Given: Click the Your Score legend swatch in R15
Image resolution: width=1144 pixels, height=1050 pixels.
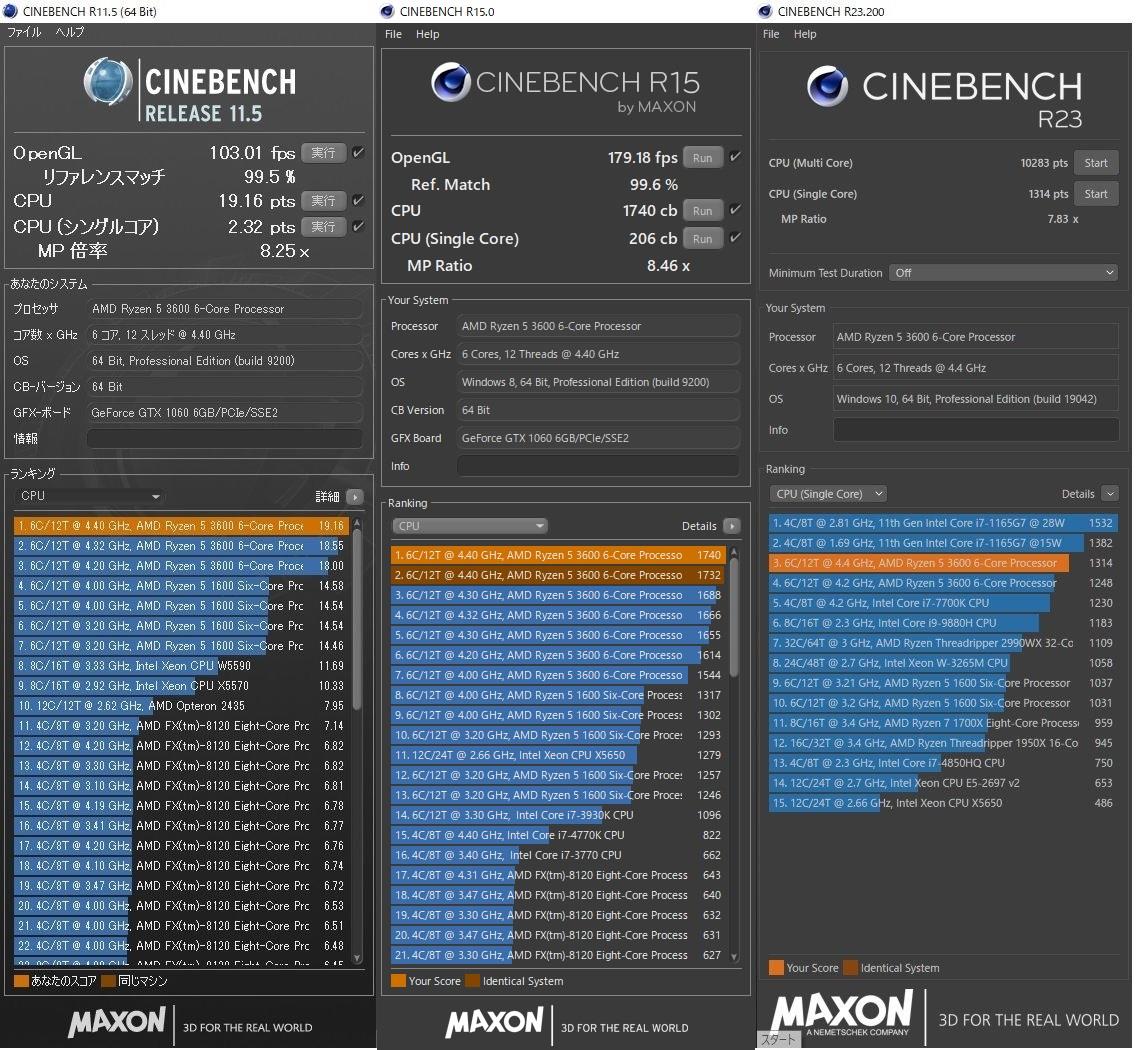Looking at the screenshot, I should pos(398,981).
